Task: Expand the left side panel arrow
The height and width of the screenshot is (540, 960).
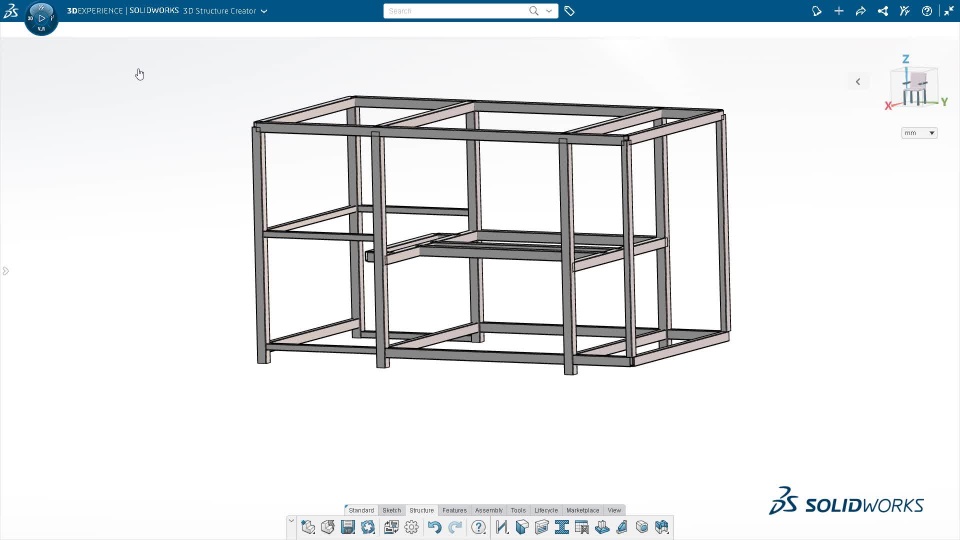Action: pos(6,271)
